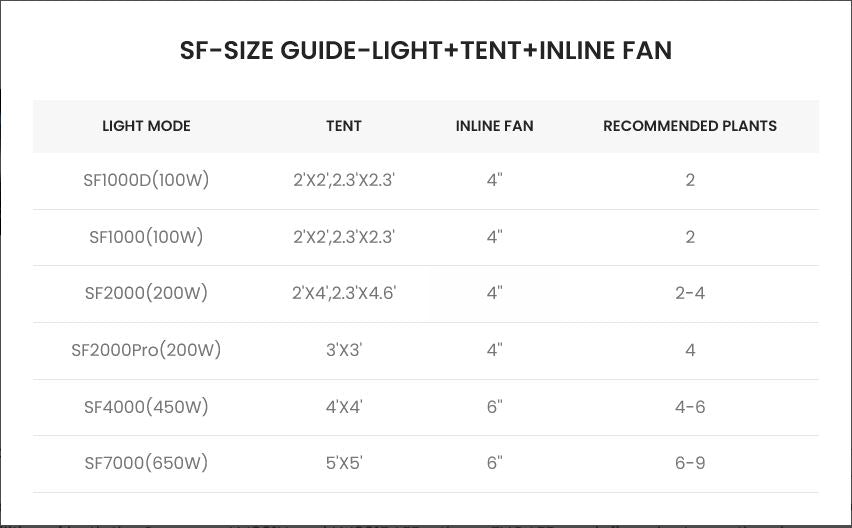Select the 2-4 recommended plants cell
Screen dimensions: 852x528
tap(690, 293)
